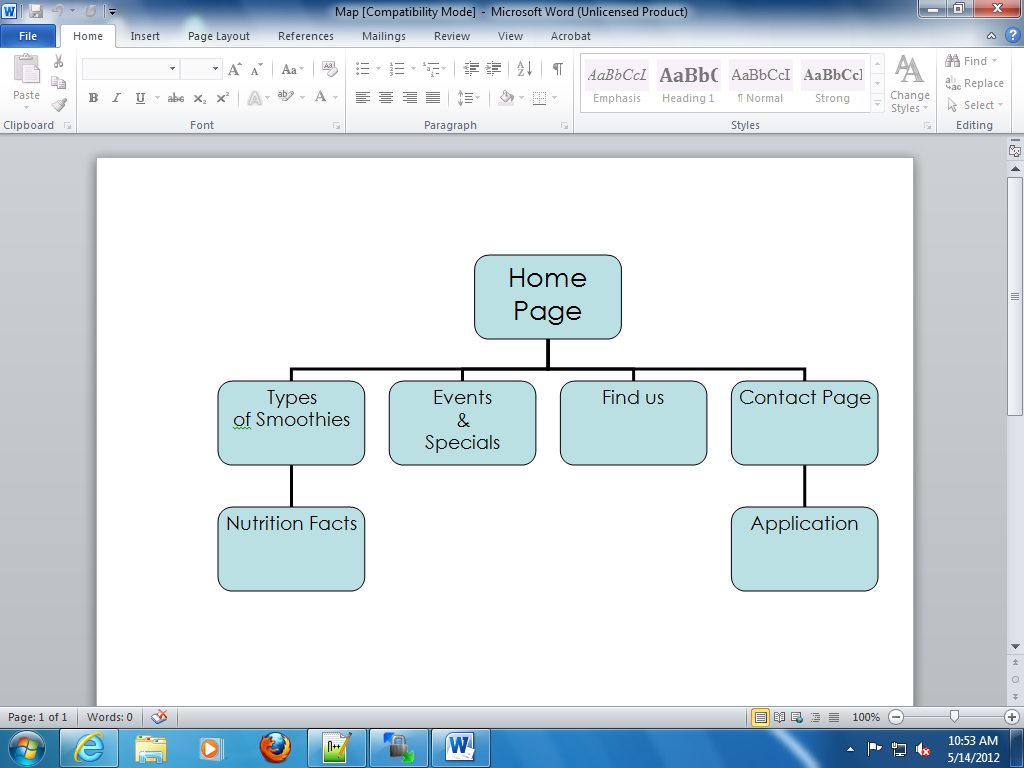The height and width of the screenshot is (768, 1024).
Task: Open the Page Layout tab
Action: (x=219, y=36)
